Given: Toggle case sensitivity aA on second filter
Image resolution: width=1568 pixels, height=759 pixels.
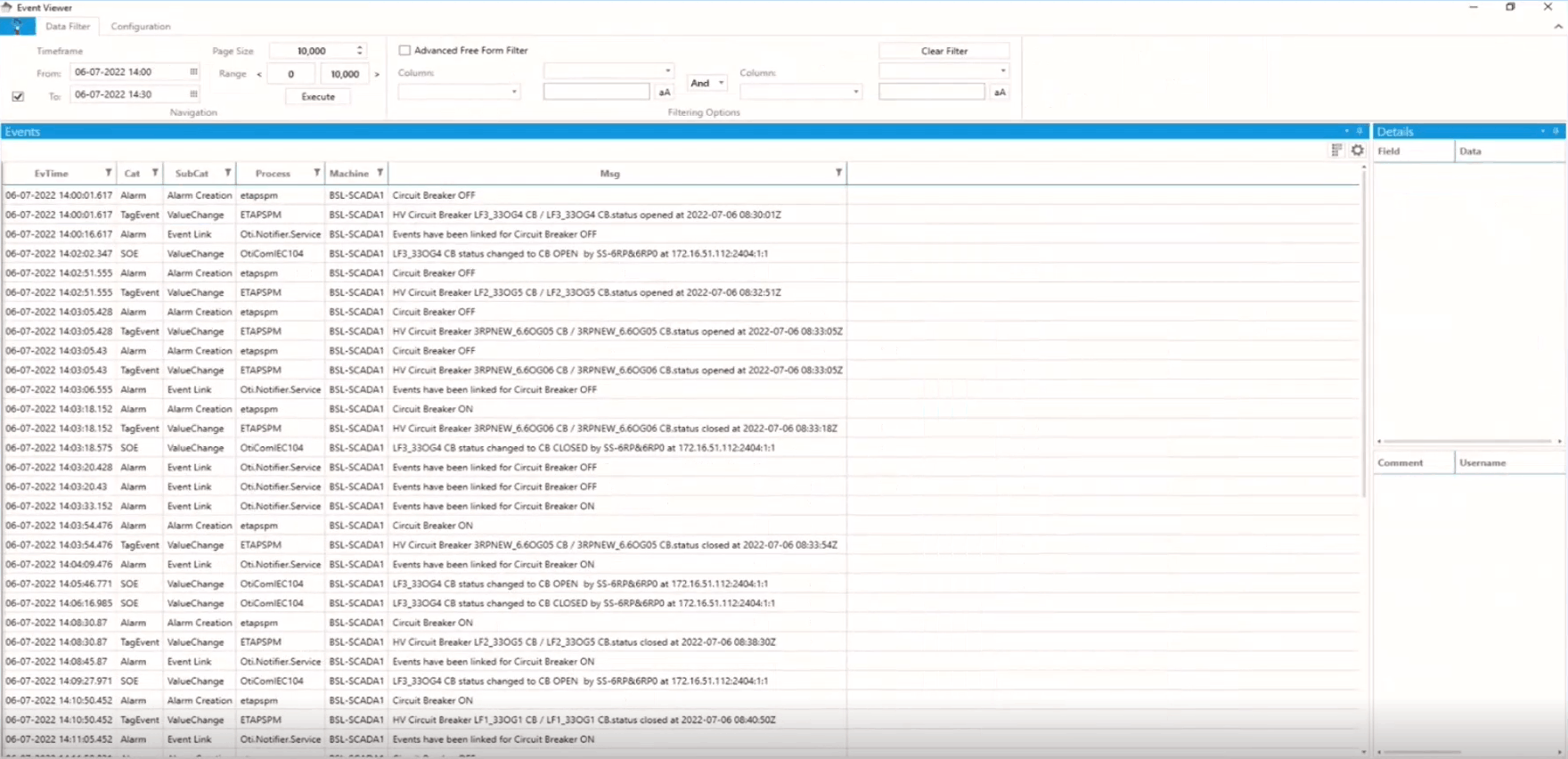Looking at the screenshot, I should tap(1000, 93).
